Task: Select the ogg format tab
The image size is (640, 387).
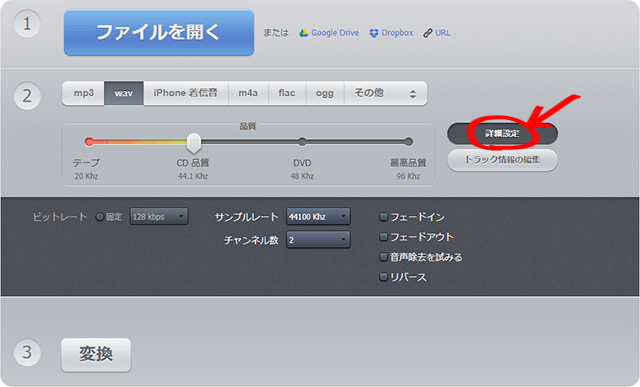Action: click(x=325, y=93)
